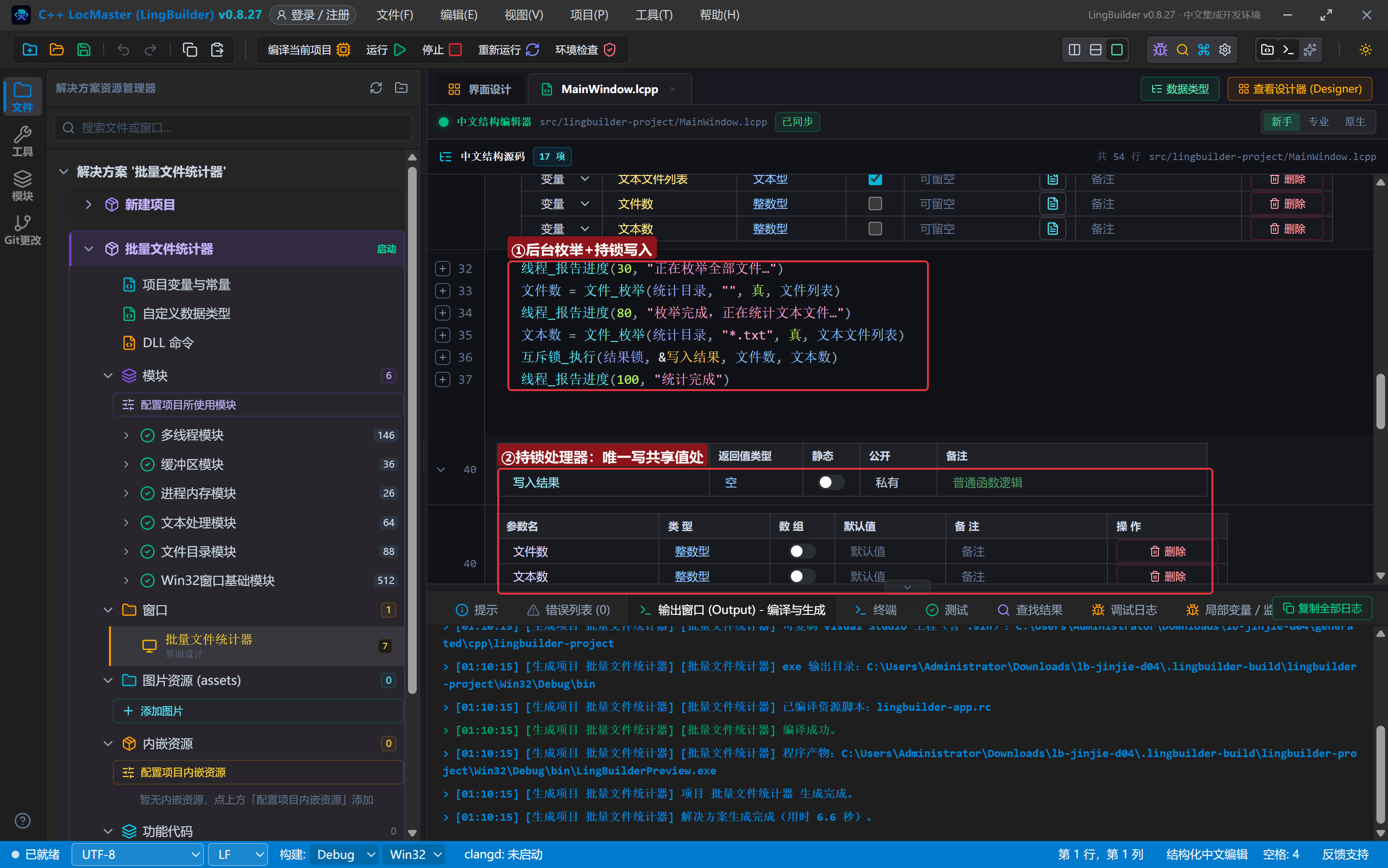Click the refresh icon in solution explorer

point(376,88)
